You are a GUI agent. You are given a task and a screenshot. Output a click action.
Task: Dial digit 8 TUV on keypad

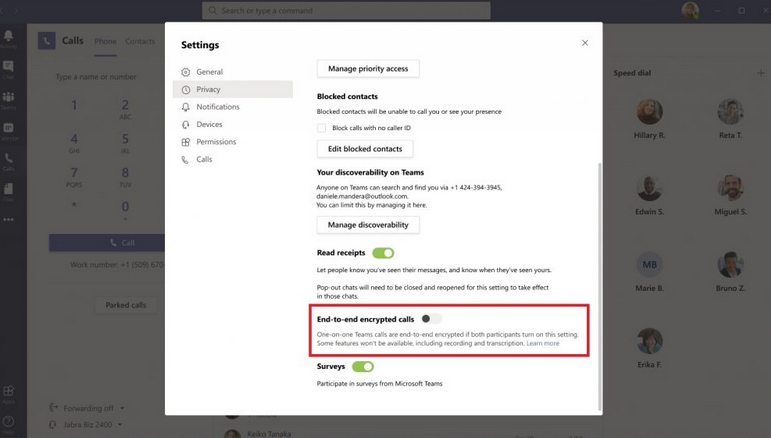125,176
